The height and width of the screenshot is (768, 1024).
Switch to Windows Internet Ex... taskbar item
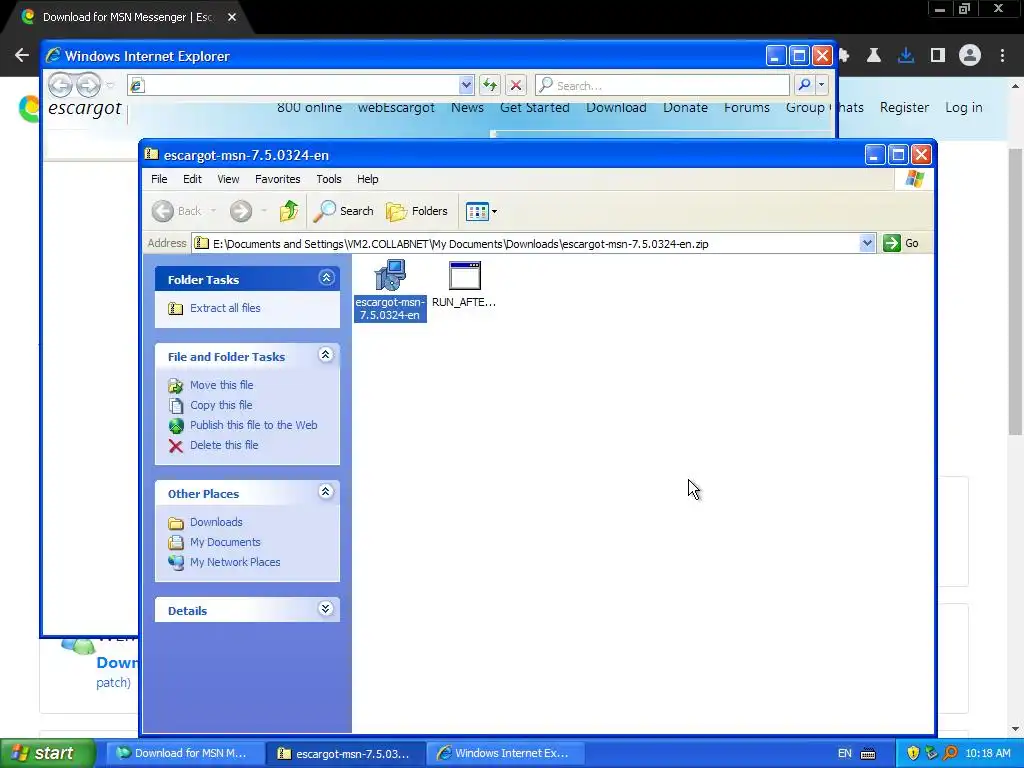(505, 753)
